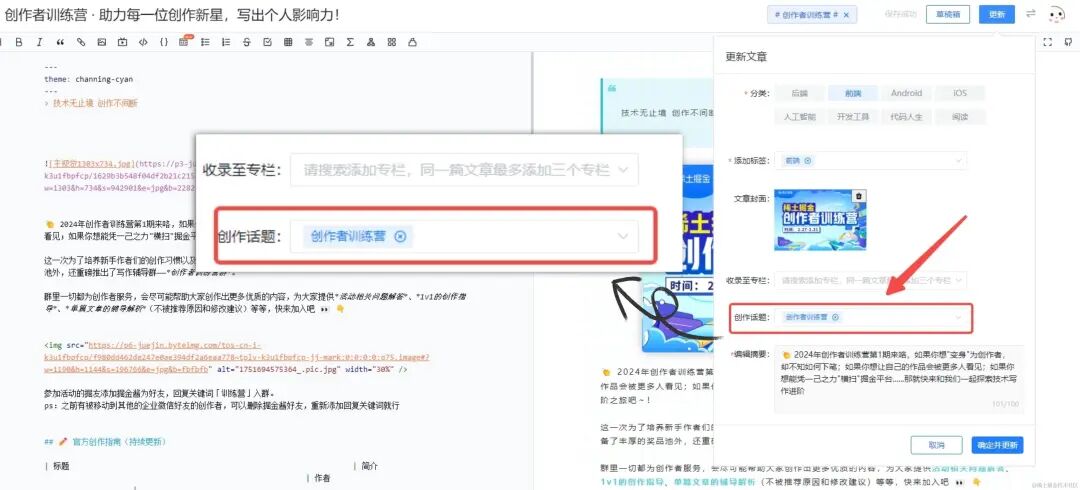Screen dimensions: 1080x490
Task: Select the 阅读 category
Action: [960, 116]
